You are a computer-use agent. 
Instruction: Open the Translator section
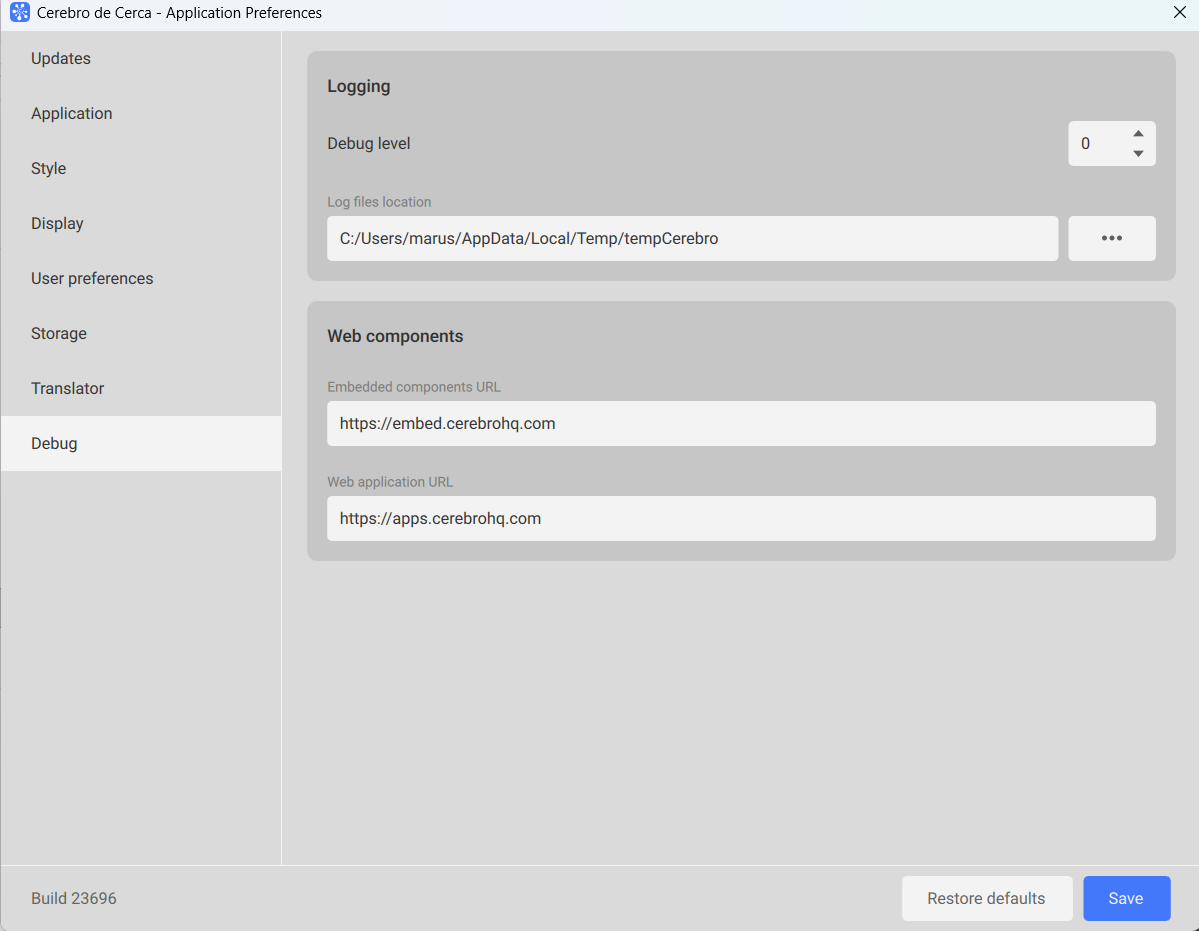click(68, 388)
